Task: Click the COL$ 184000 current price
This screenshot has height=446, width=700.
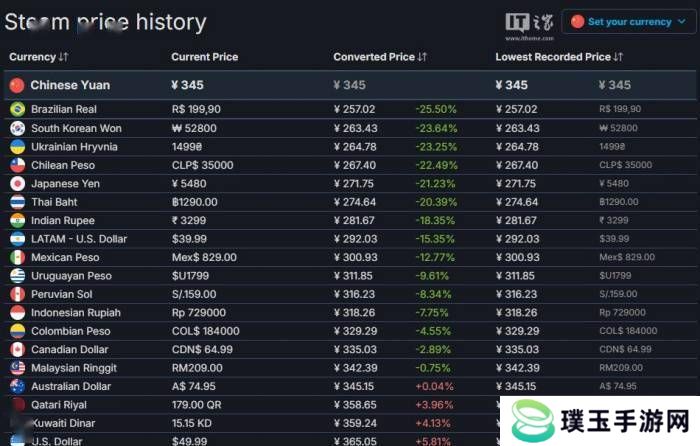Action: click(206, 331)
